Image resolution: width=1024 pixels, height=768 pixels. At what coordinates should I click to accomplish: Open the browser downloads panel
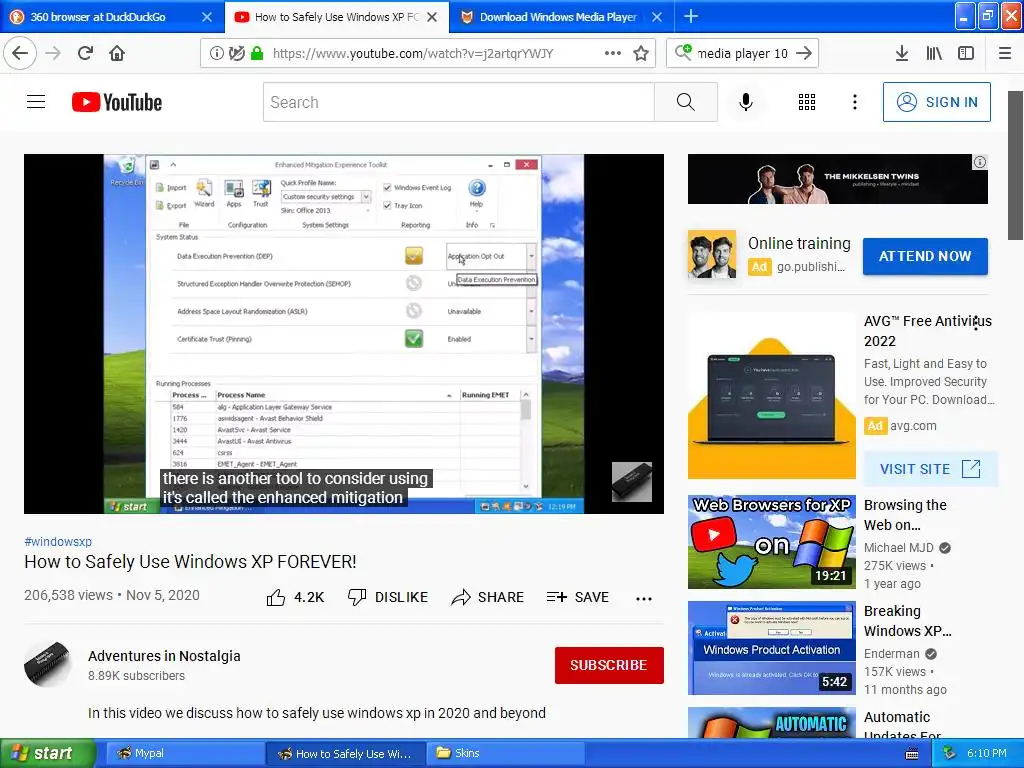[x=901, y=54]
